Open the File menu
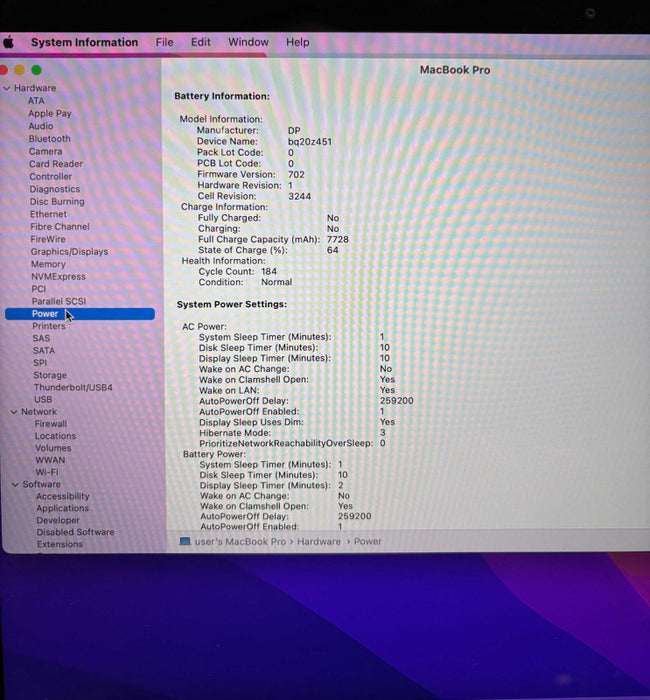 (x=164, y=42)
